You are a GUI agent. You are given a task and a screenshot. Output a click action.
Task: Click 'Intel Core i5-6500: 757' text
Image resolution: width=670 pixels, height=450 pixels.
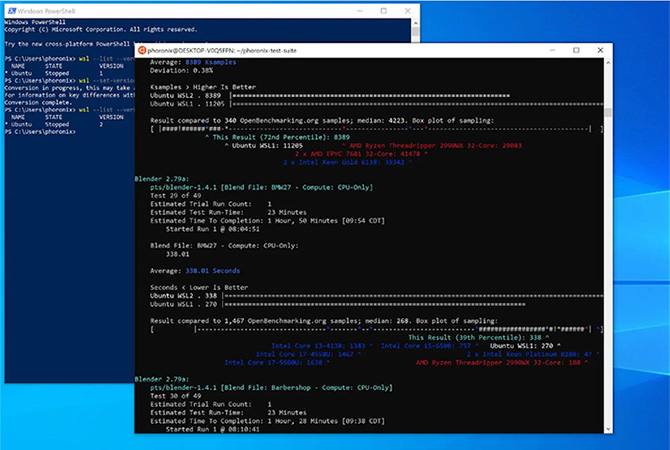click(x=426, y=346)
